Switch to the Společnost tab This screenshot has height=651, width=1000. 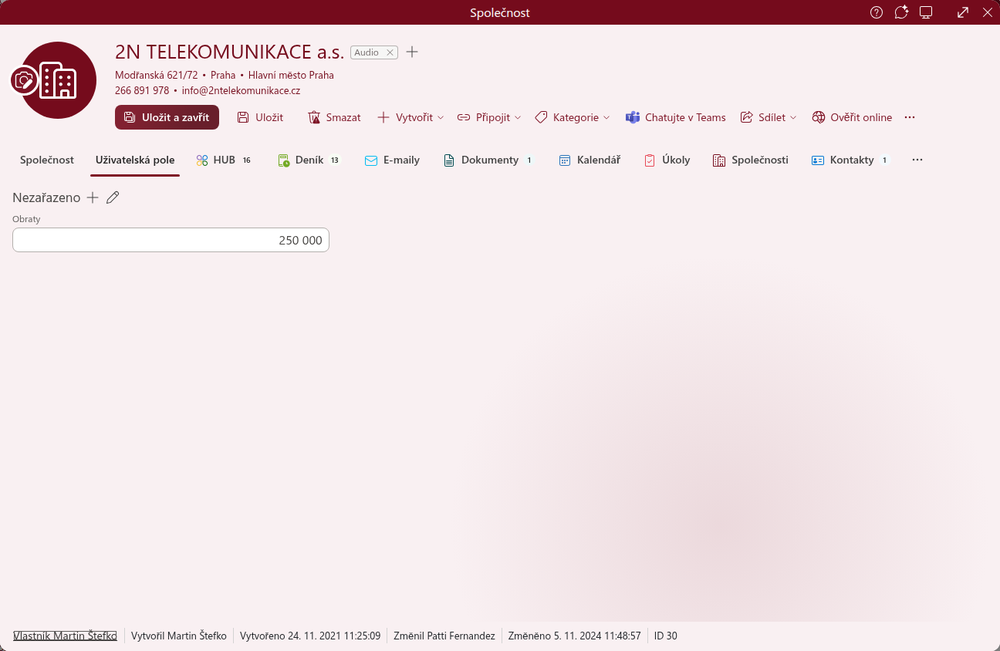click(47, 160)
